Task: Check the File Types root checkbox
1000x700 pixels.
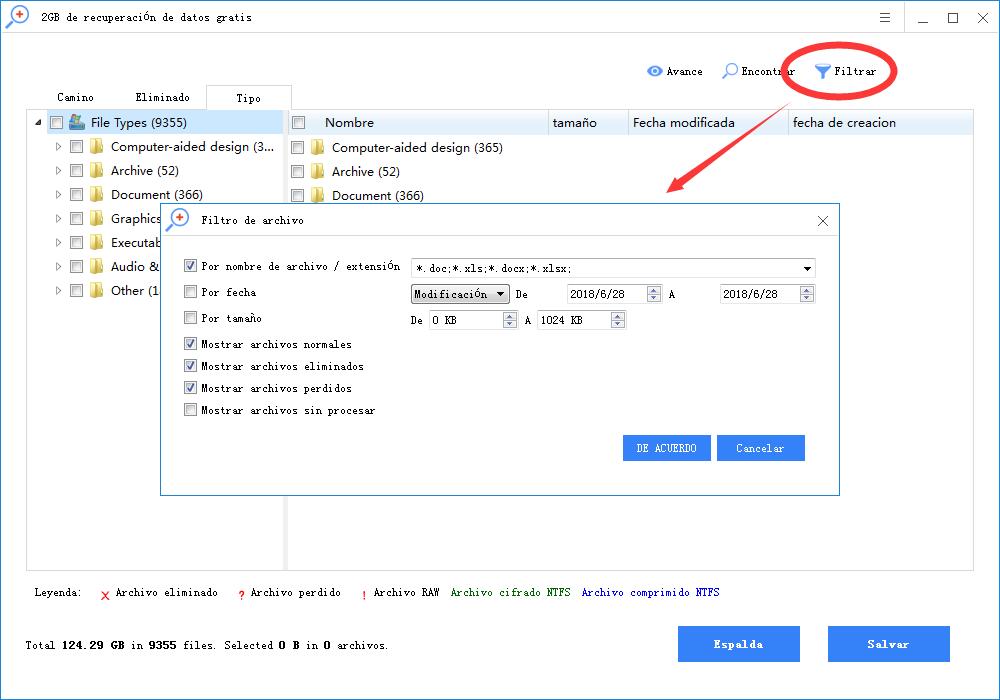Action: click(57, 122)
